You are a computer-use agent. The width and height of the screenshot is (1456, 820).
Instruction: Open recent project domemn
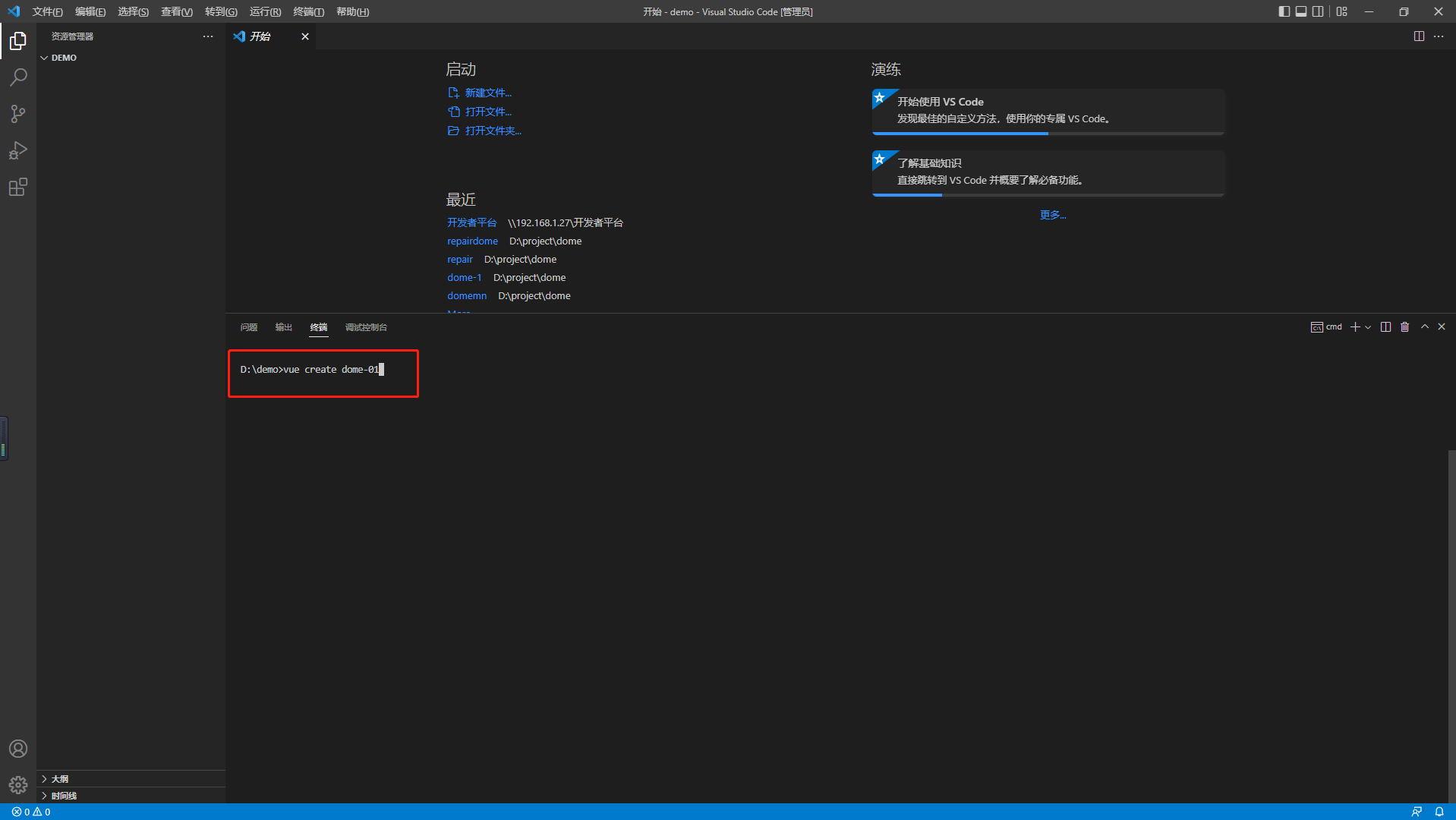467,295
